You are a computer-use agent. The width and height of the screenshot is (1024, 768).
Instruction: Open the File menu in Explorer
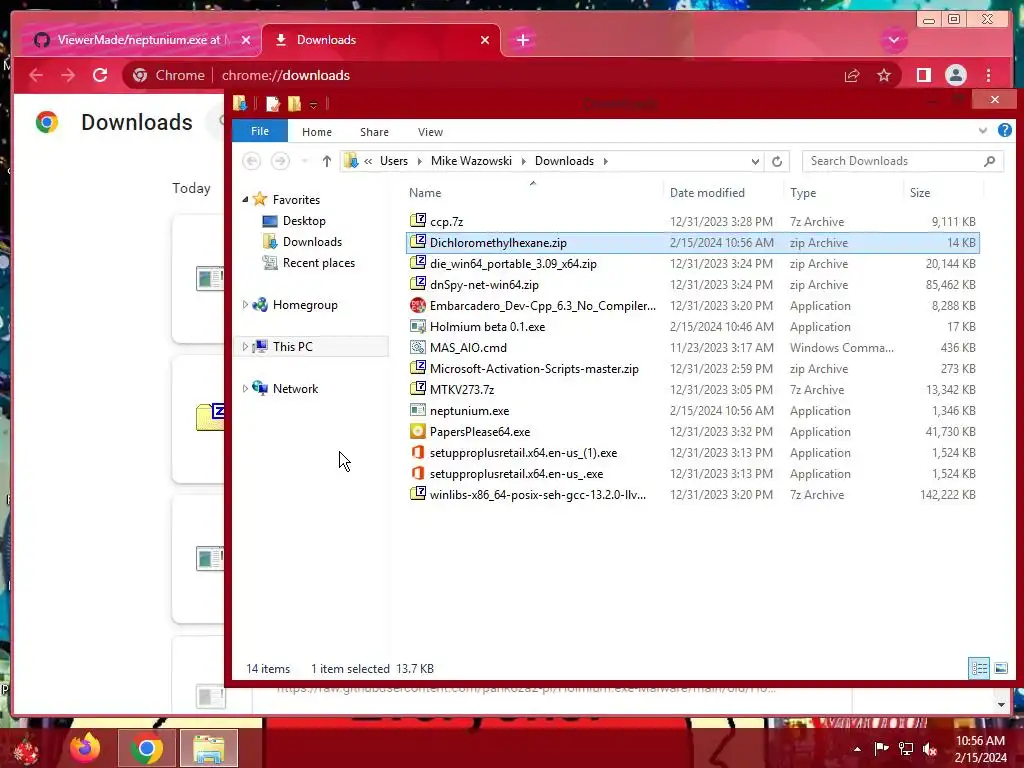click(260, 131)
